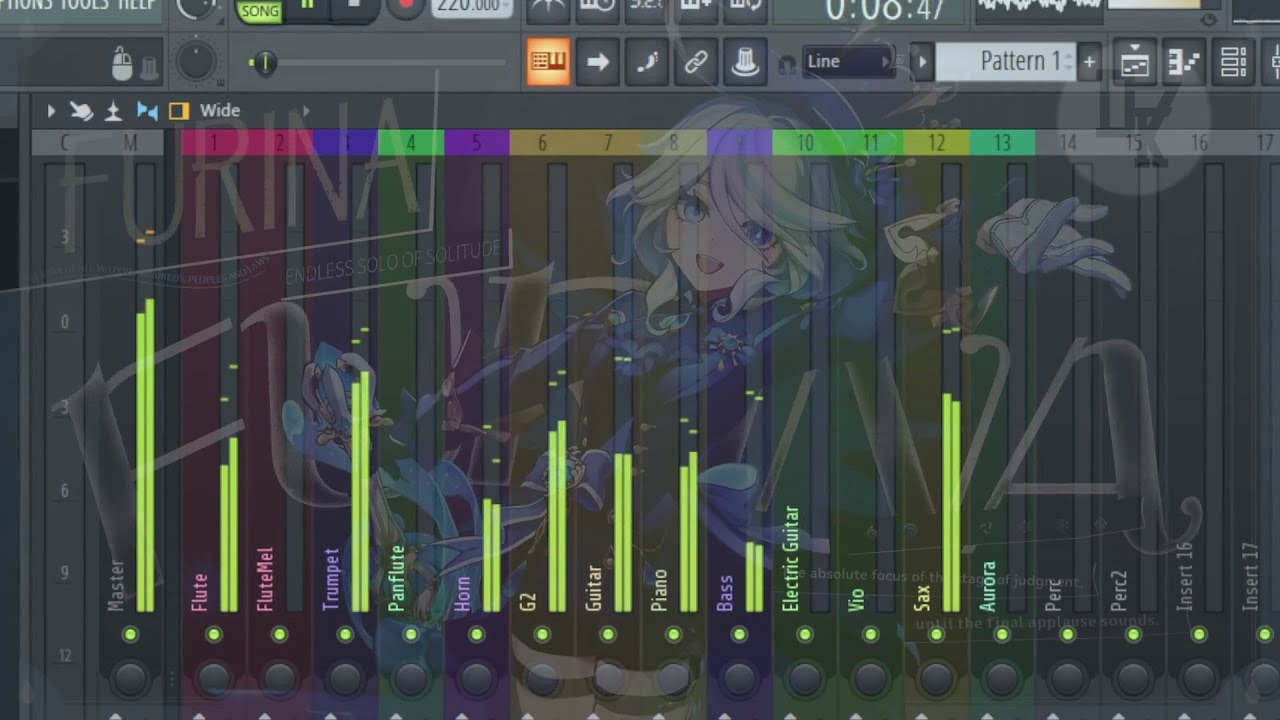Screen dimensions: 1280x720
Task: Mute the Guitar track
Action: tap(607, 635)
